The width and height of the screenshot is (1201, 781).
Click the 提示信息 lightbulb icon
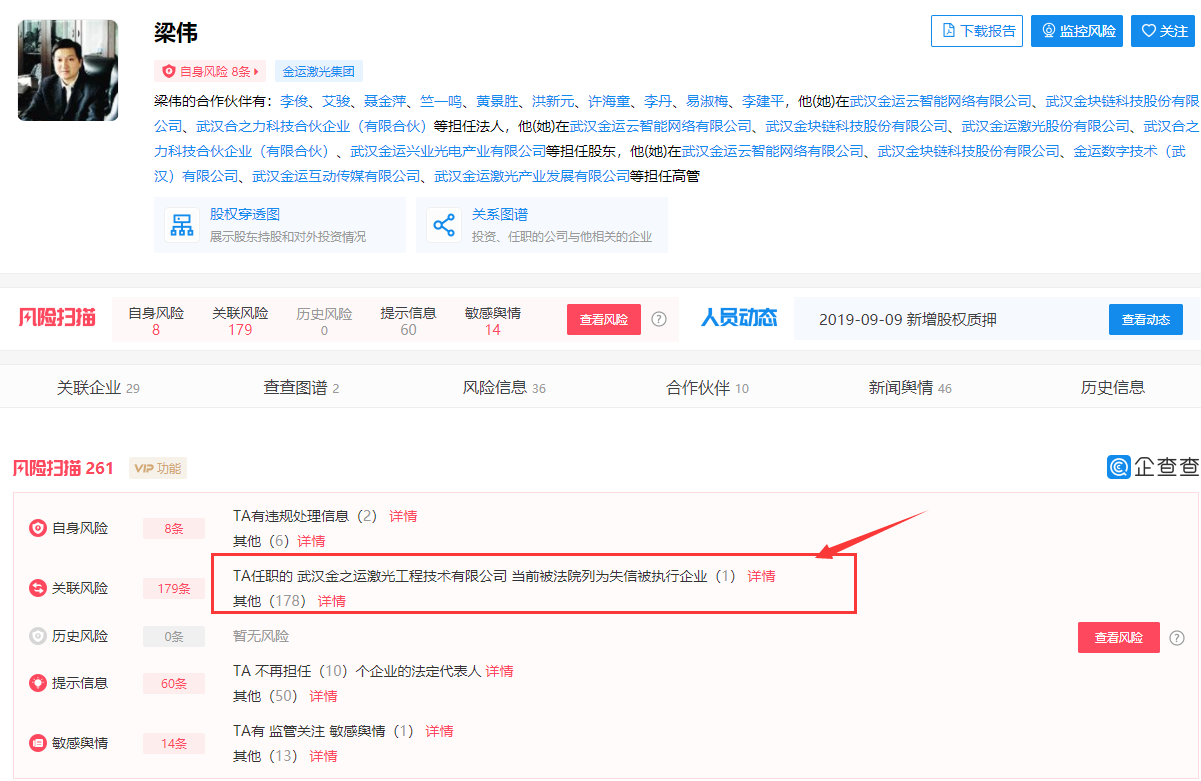(38, 683)
